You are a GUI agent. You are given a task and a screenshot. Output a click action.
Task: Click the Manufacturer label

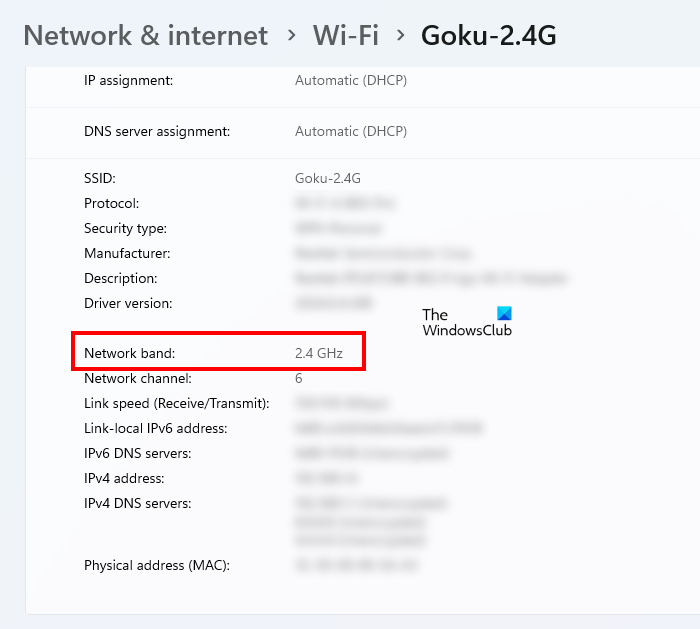point(127,253)
